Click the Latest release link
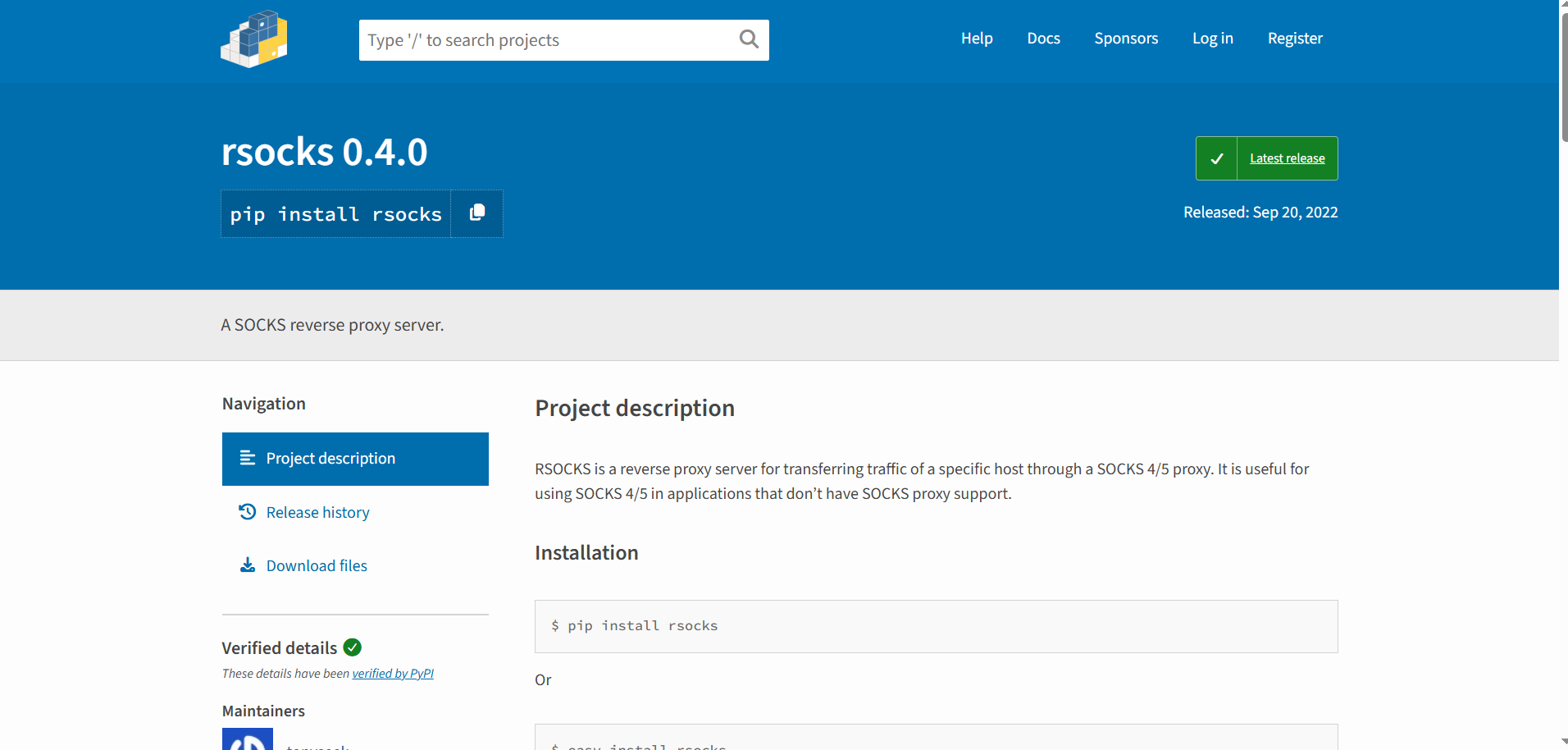Viewport: 1568px width, 750px height. (x=1287, y=158)
